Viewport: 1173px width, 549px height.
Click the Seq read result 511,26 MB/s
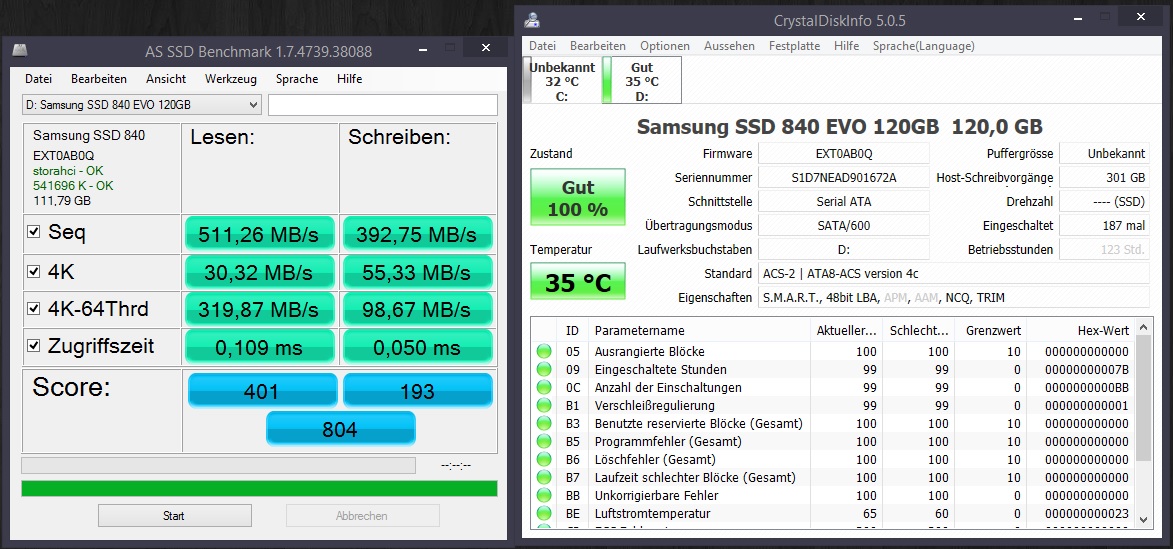click(x=259, y=234)
